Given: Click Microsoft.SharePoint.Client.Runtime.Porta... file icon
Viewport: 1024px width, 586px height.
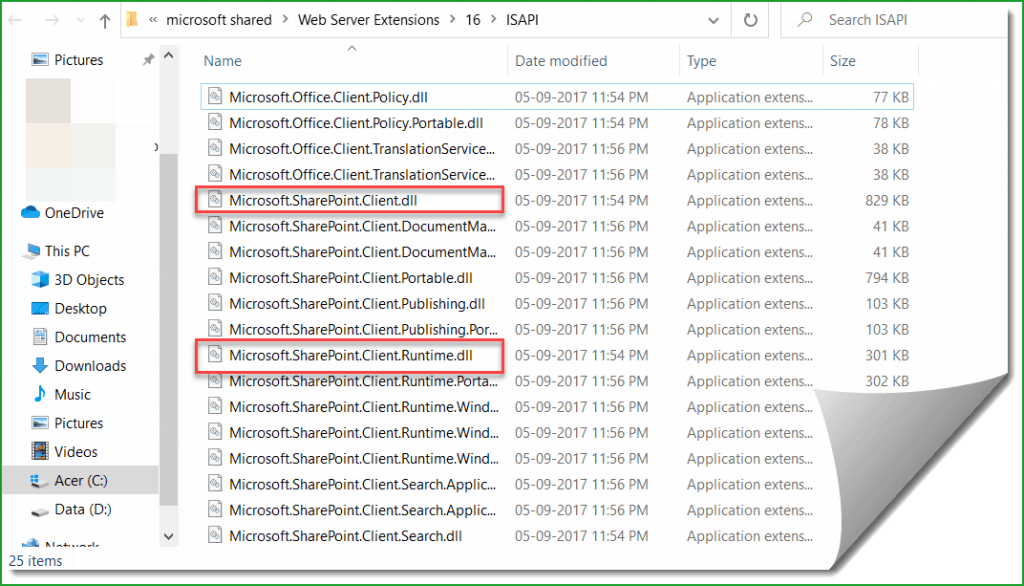Looking at the screenshot, I should click(x=215, y=381).
